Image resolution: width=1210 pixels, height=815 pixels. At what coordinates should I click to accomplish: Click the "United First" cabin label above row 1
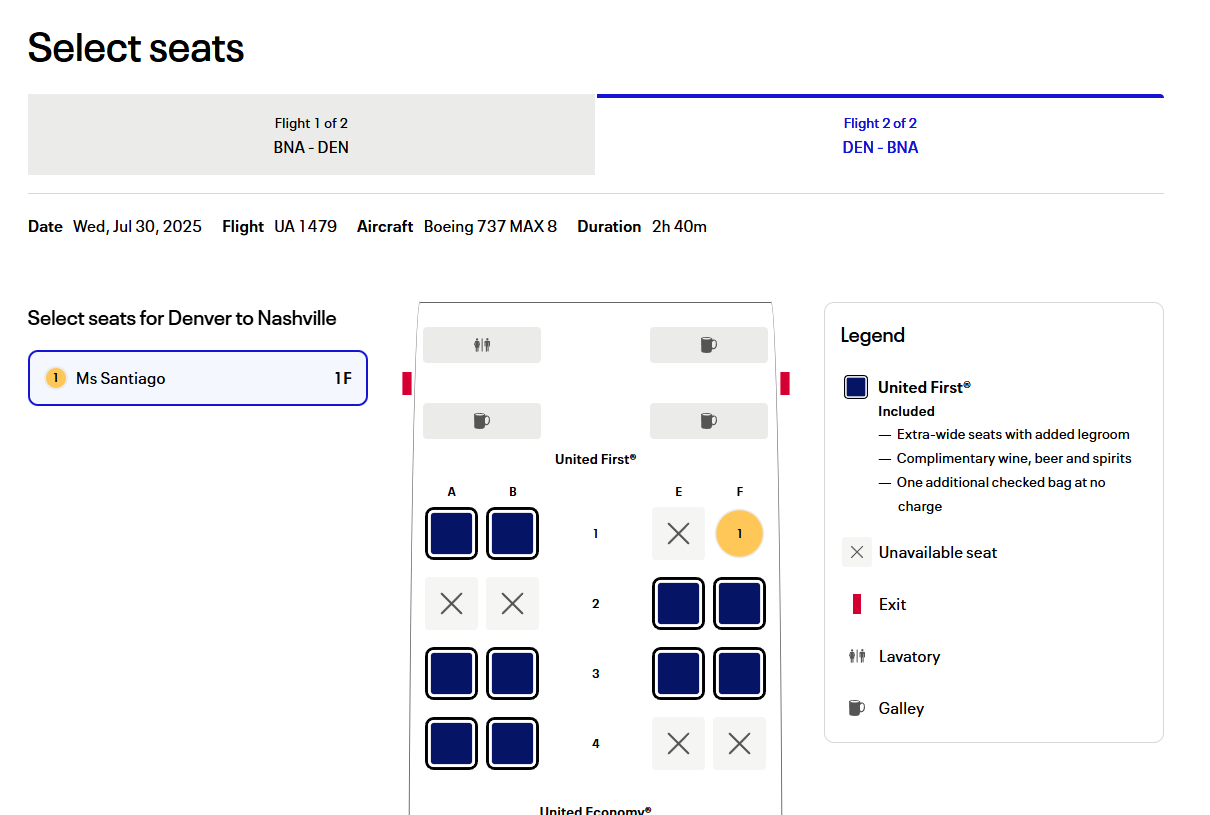(x=596, y=459)
